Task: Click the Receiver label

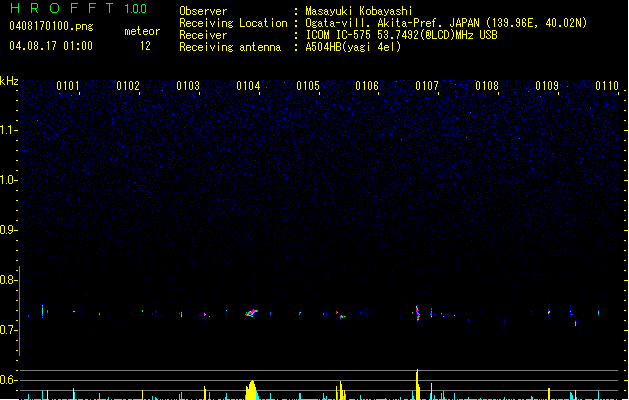Action: (203, 35)
